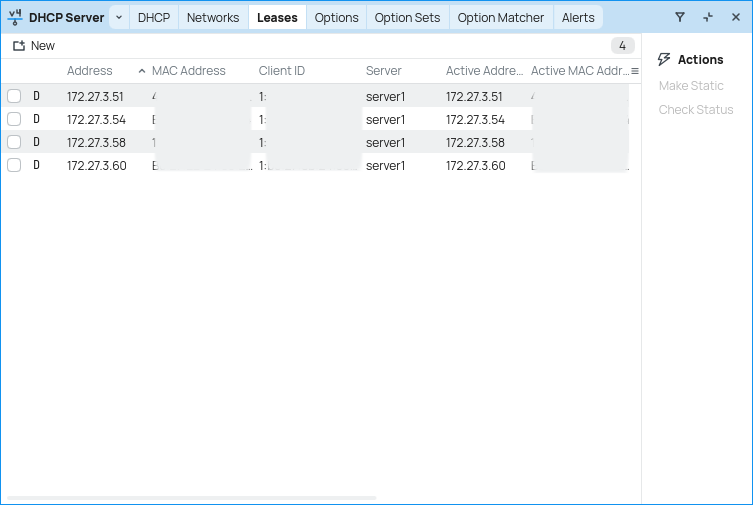Sort by the Server column header

(383, 71)
